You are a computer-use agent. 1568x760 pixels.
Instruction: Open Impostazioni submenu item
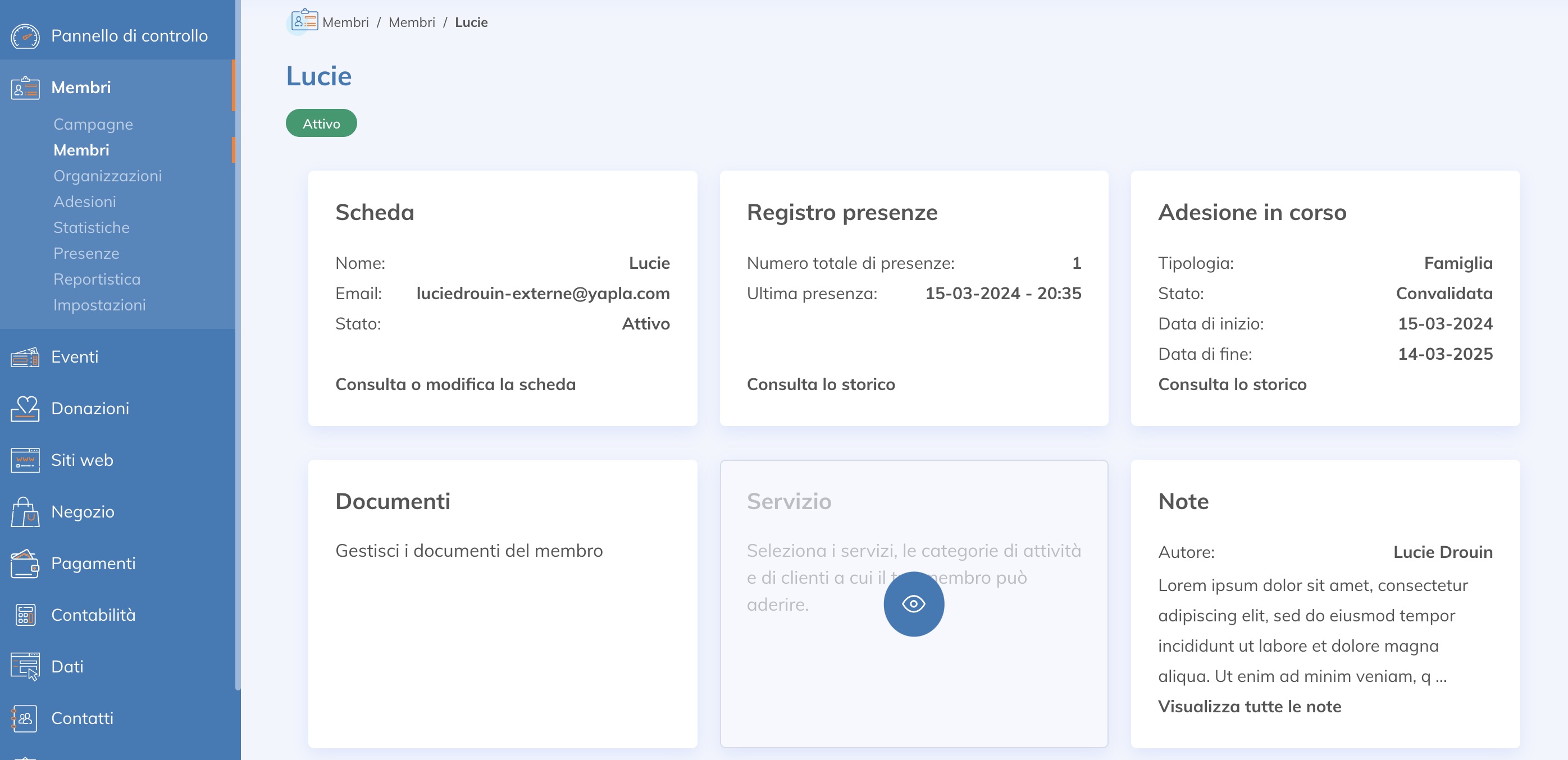point(100,305)
